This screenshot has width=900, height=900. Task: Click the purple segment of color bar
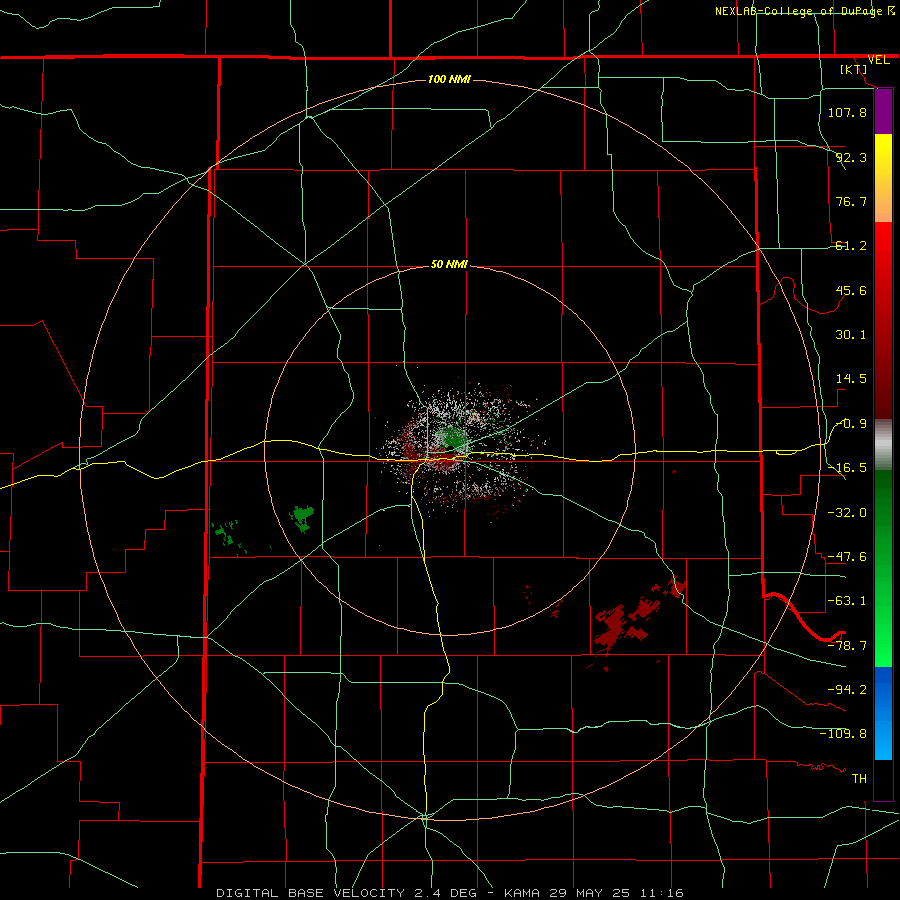click(x=883, y=112)
